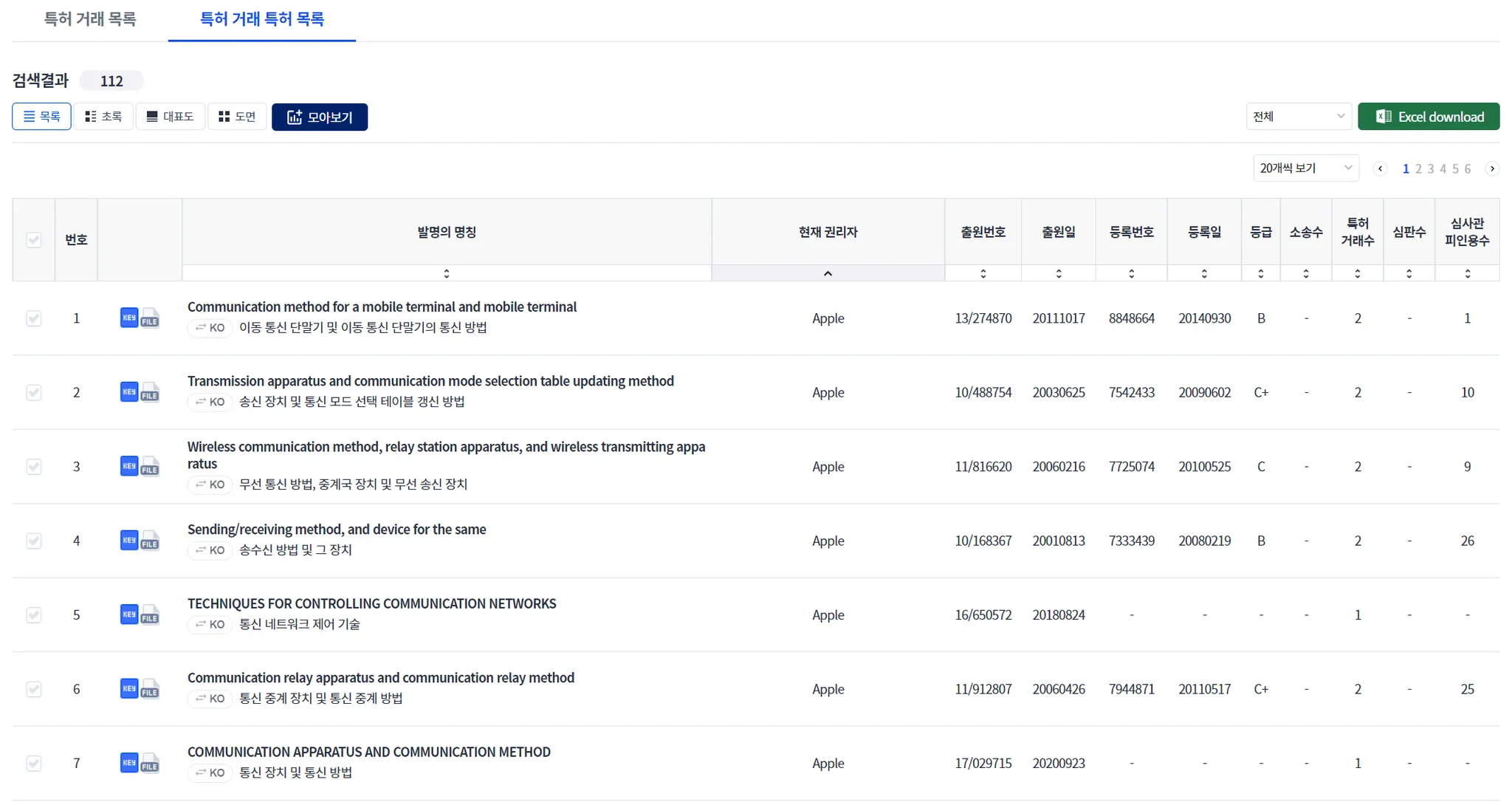Open the 20개씩 보기 dropdown
This screenshot has height=805, width=1512.
coord(1305,168)
